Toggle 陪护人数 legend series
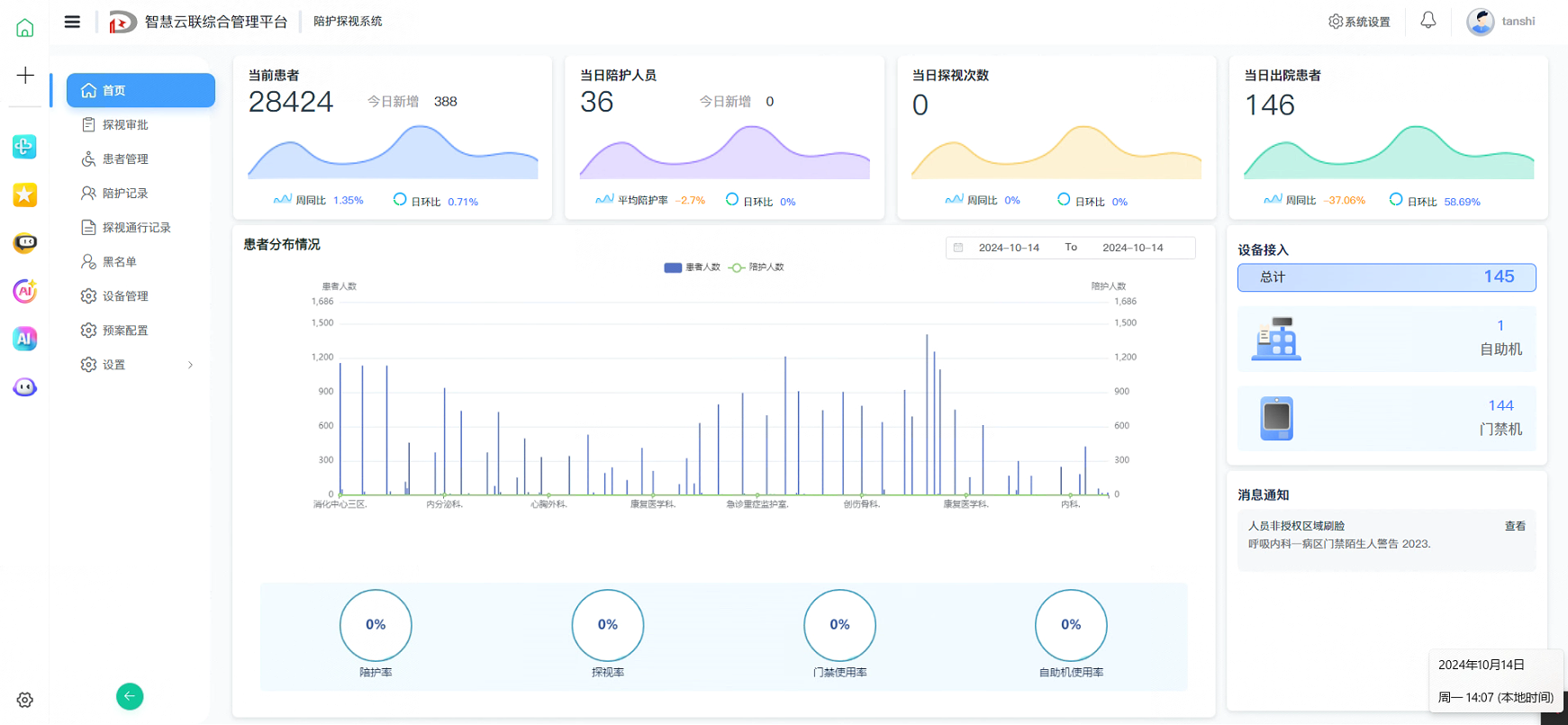 (x=757, y=267)
